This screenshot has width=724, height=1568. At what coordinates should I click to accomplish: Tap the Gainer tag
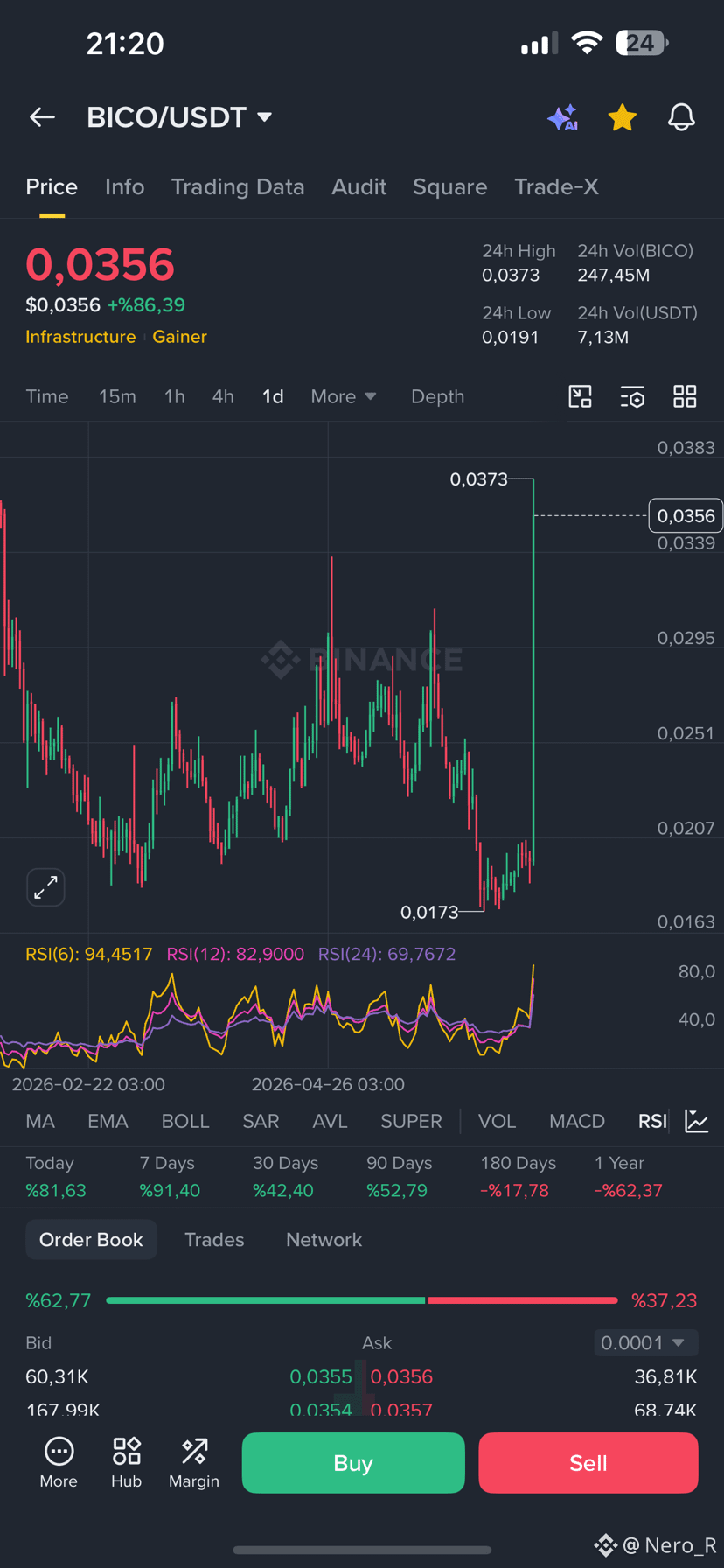point(179,337)
